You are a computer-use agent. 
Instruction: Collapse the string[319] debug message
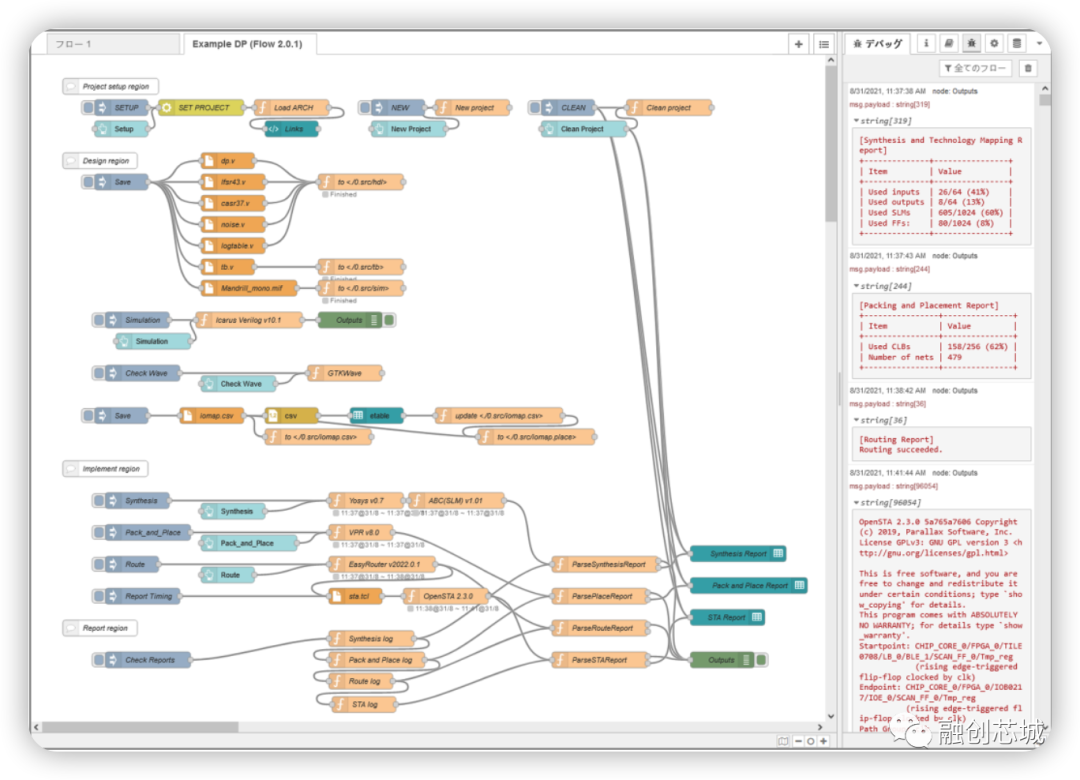[x=856, y=121]
